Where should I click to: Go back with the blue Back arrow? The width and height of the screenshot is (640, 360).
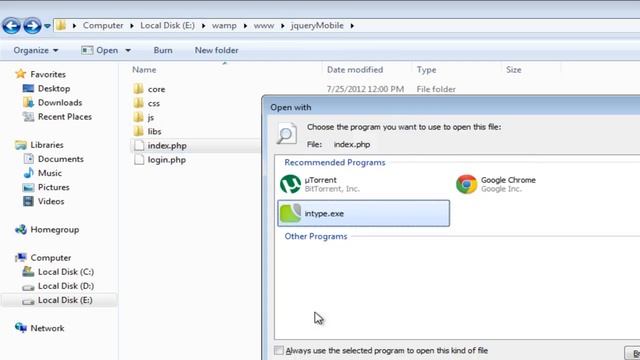coord(11,26)
